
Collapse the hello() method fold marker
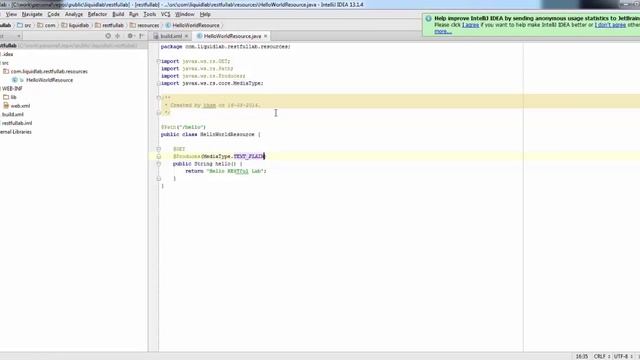click(158, 164)
